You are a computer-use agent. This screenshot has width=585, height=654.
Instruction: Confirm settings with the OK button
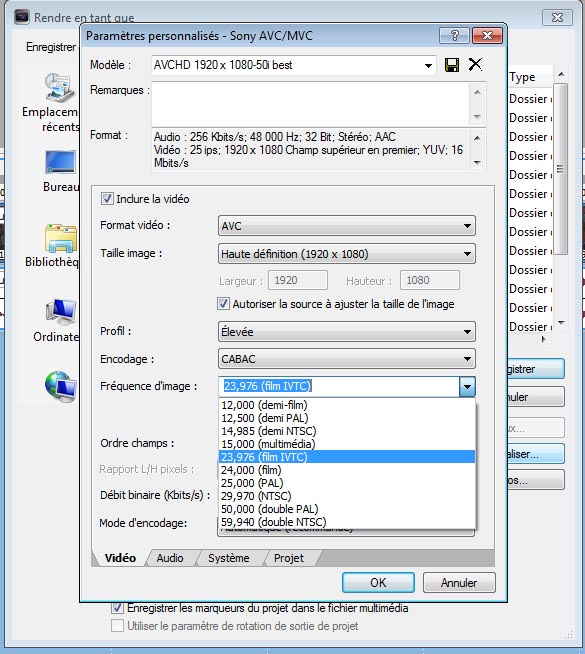point(378,582)
